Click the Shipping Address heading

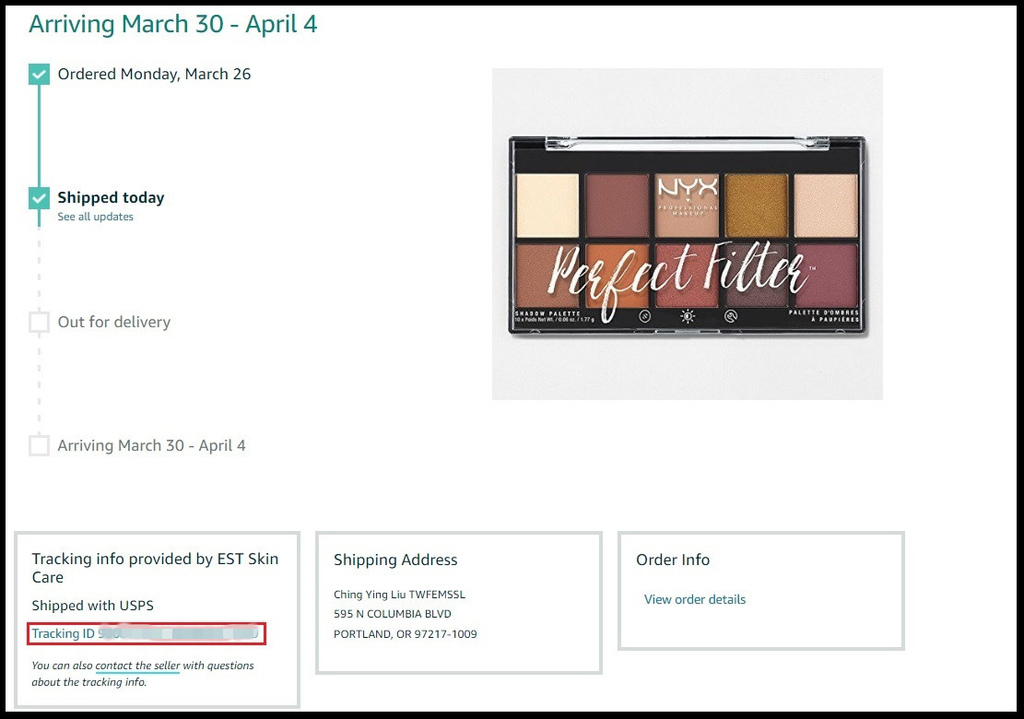click(x=396, y=560)
